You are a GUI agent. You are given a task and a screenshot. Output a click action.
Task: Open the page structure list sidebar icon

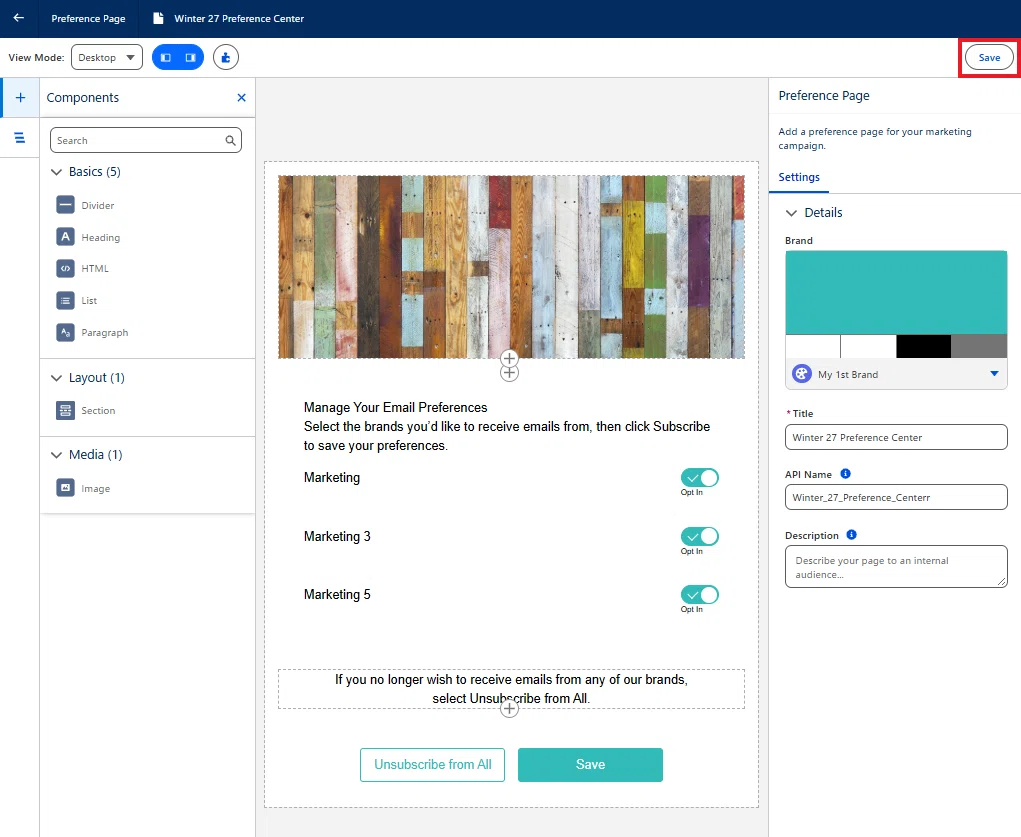click(20, 137)
